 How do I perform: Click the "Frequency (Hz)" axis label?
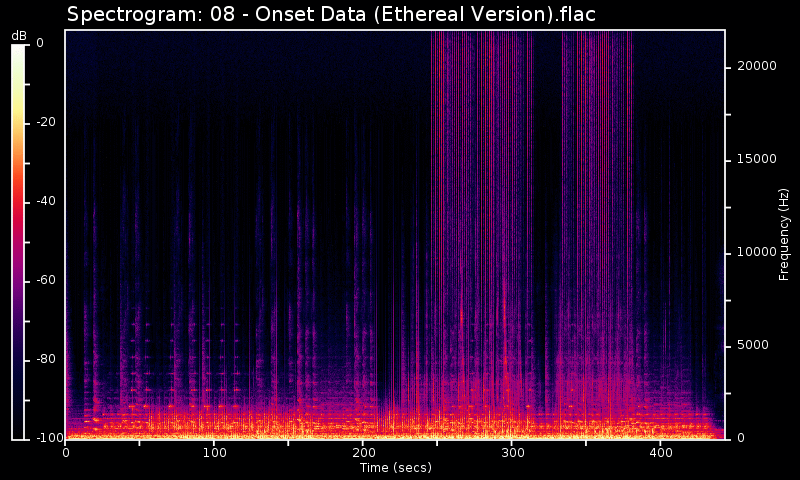tap(784, 234)
